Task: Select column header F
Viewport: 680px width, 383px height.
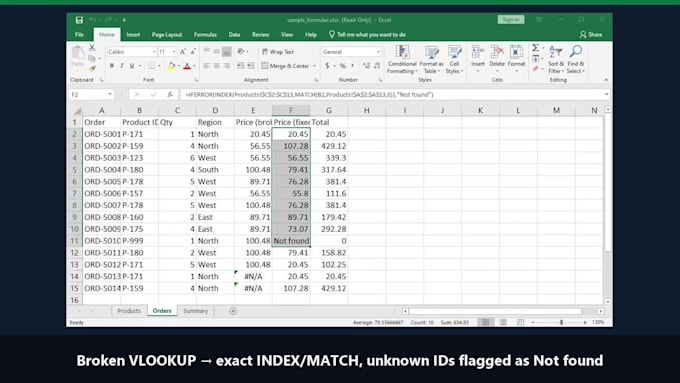Action: coord(291,111)
